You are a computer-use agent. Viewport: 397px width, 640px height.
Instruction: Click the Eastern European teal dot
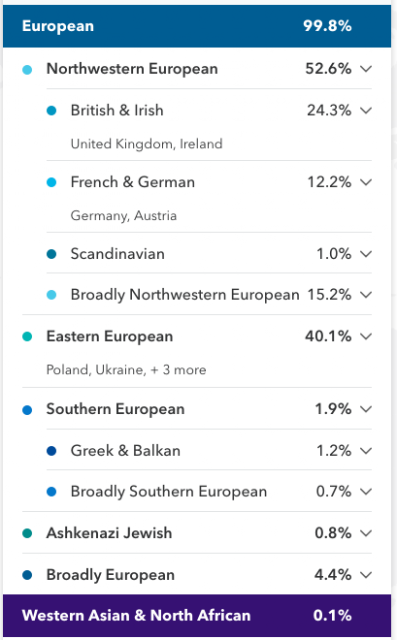point(27,337)
